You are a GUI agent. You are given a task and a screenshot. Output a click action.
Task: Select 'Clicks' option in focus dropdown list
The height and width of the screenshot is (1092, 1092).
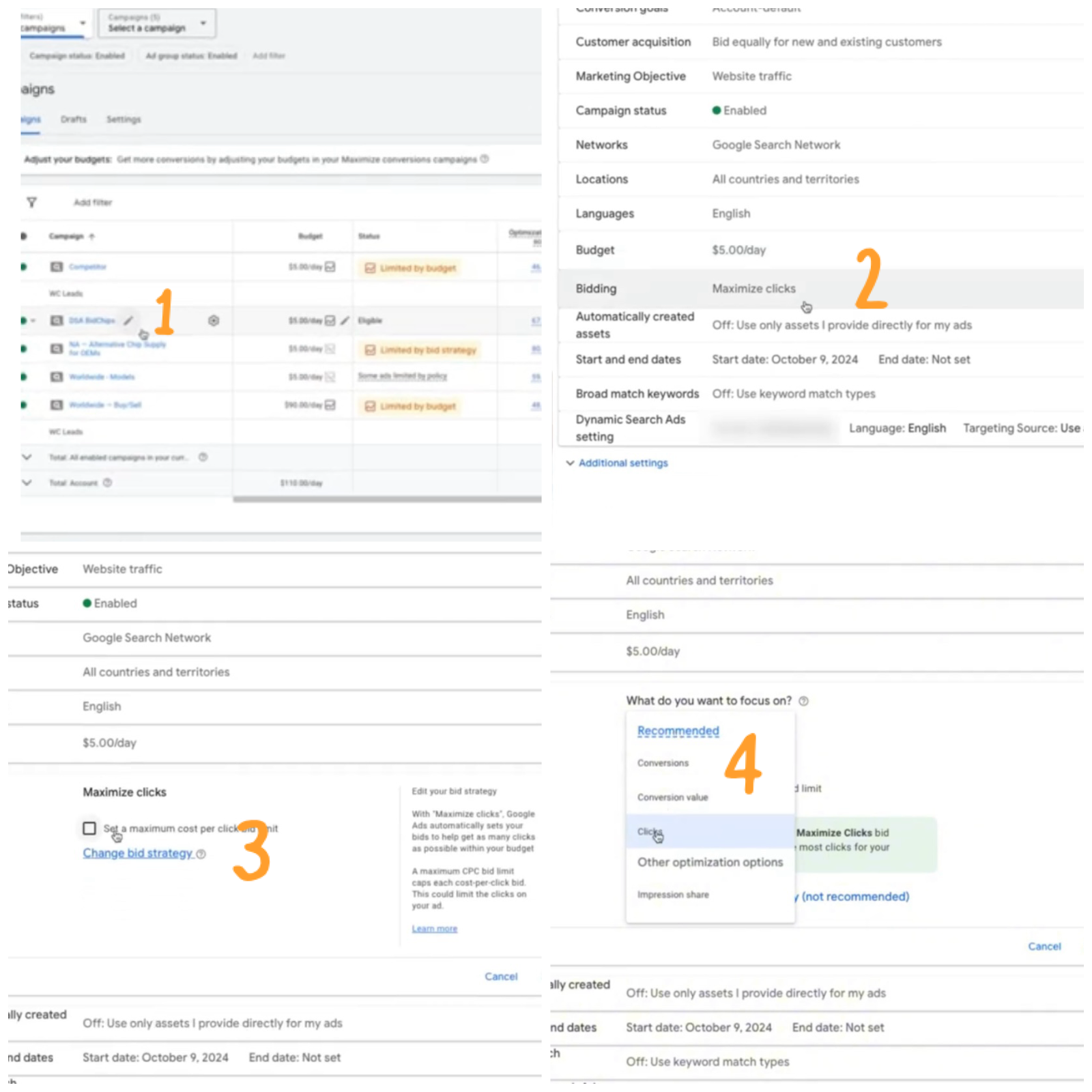[650, 831]
